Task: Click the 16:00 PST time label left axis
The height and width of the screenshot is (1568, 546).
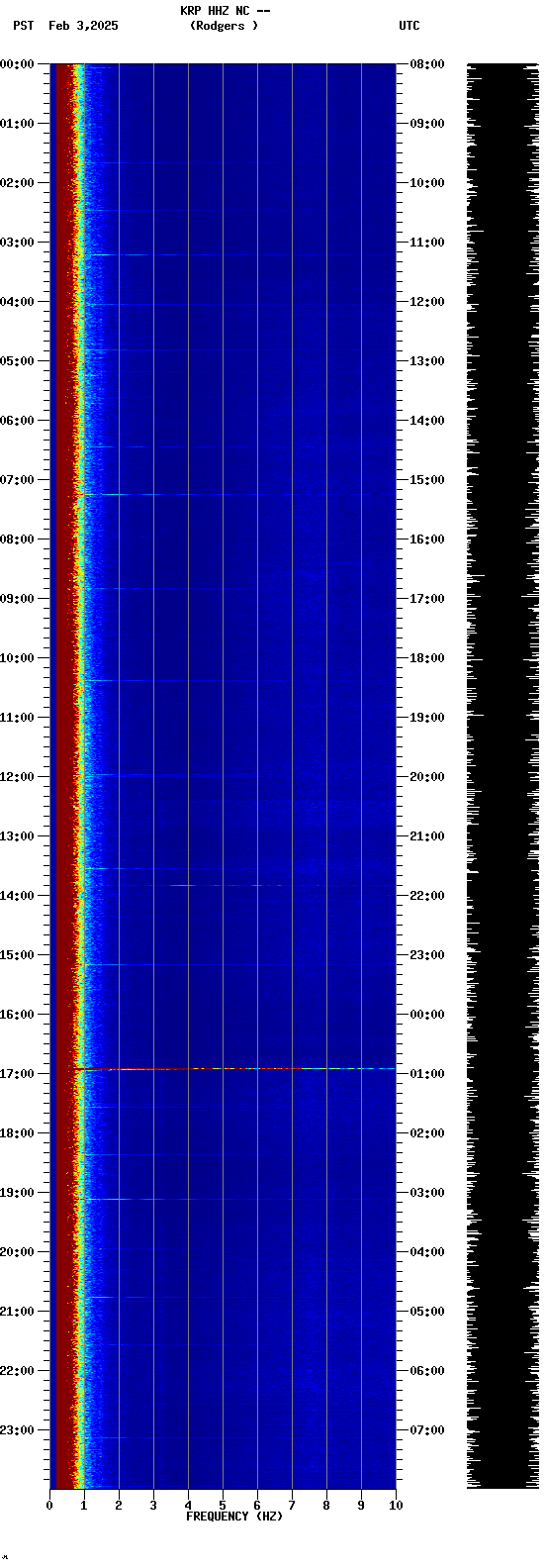Action: click(x=17, y=1015)
